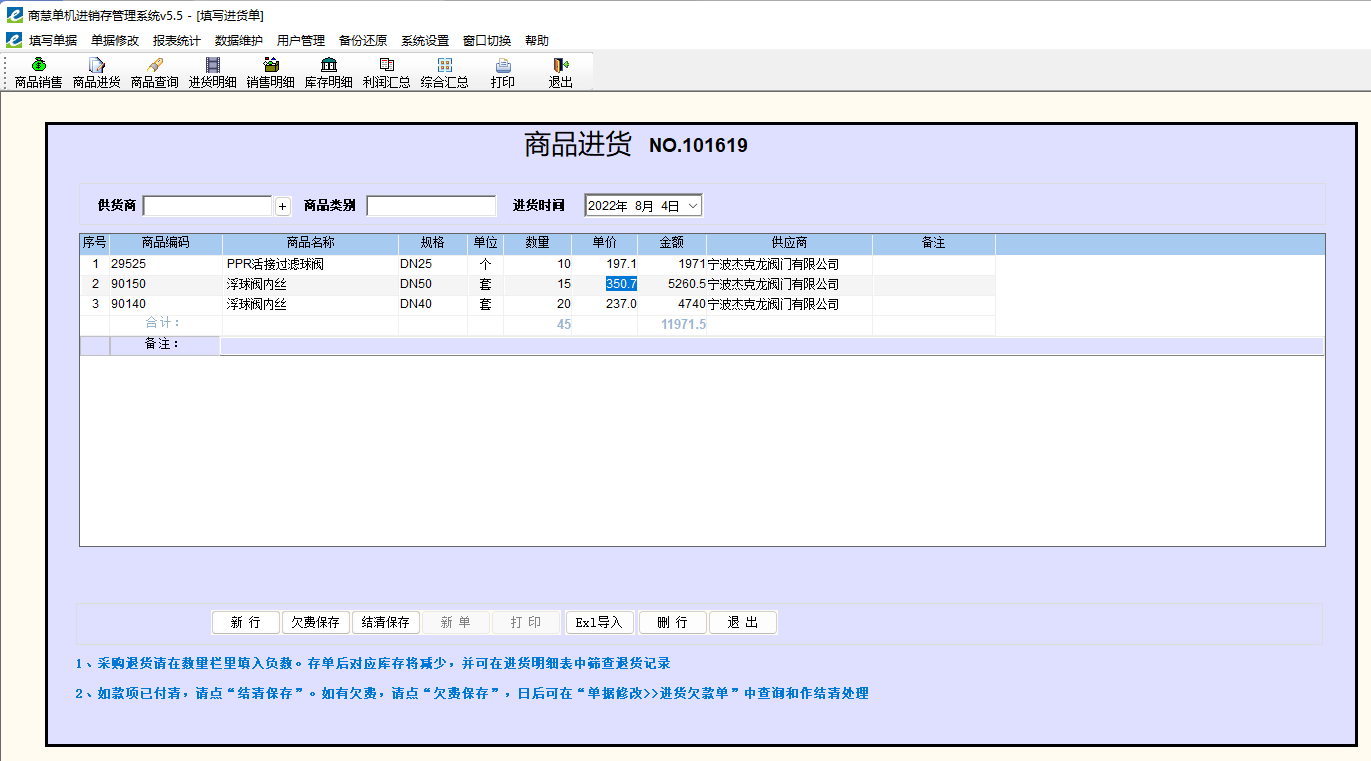1371x761 pixels.
Task: Click the 结清保存 button
Action: [x=386, y=622]
